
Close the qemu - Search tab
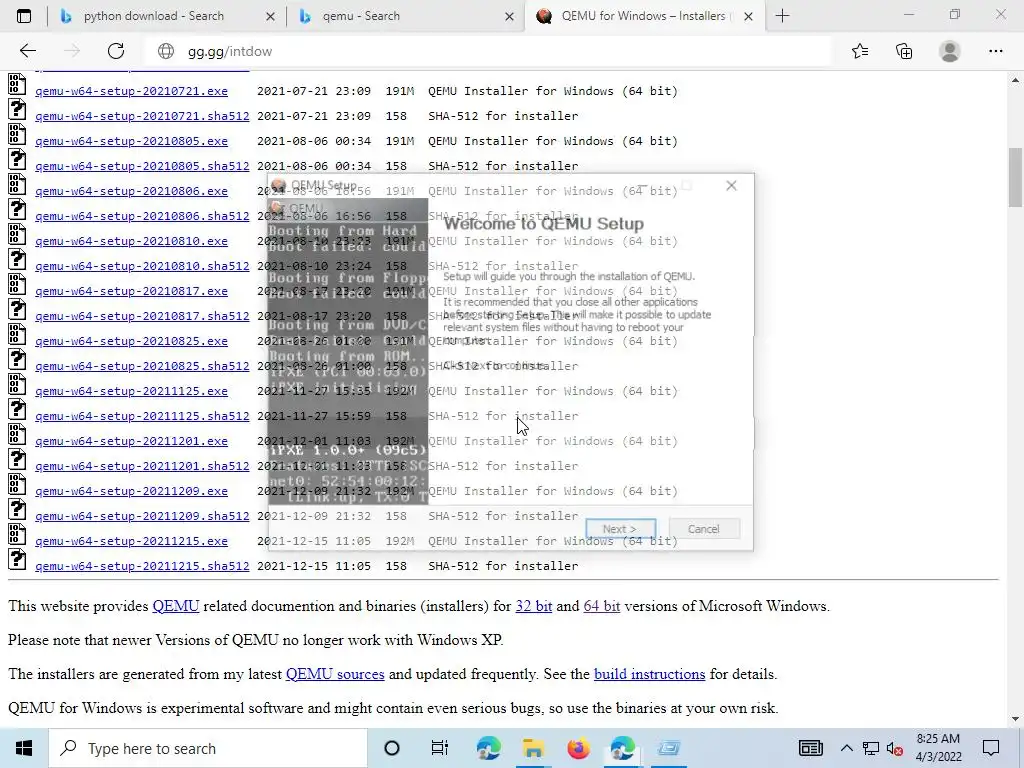(x=509, y=16)
